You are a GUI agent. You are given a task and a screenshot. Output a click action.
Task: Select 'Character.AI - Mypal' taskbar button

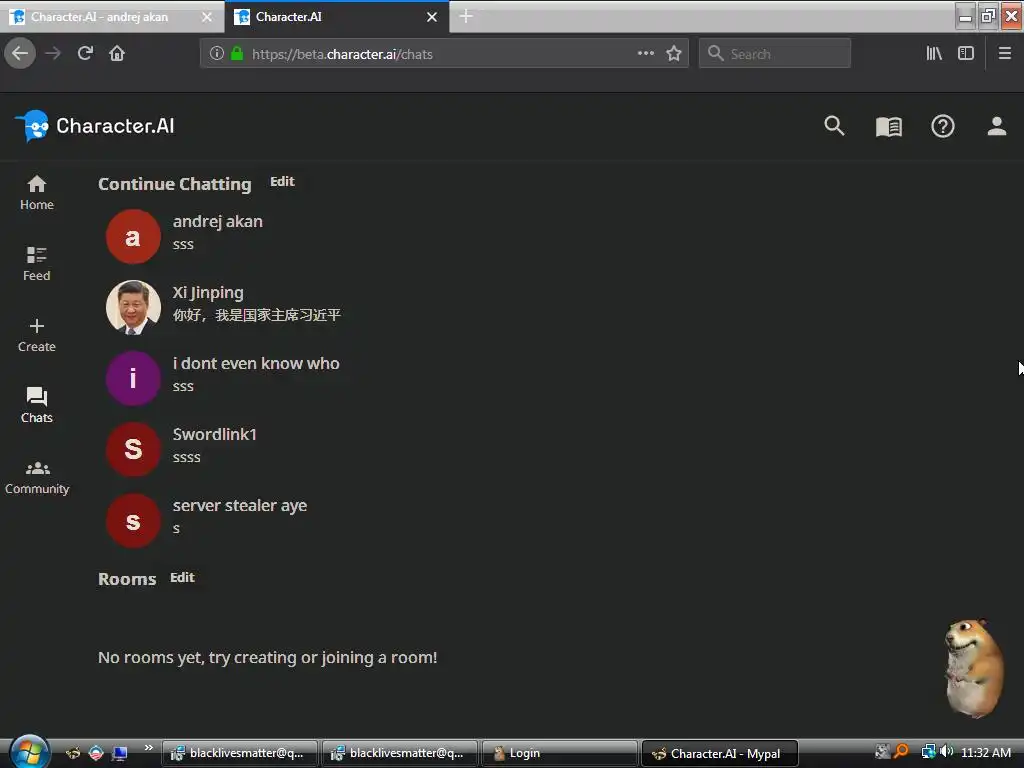click(720, 753)
